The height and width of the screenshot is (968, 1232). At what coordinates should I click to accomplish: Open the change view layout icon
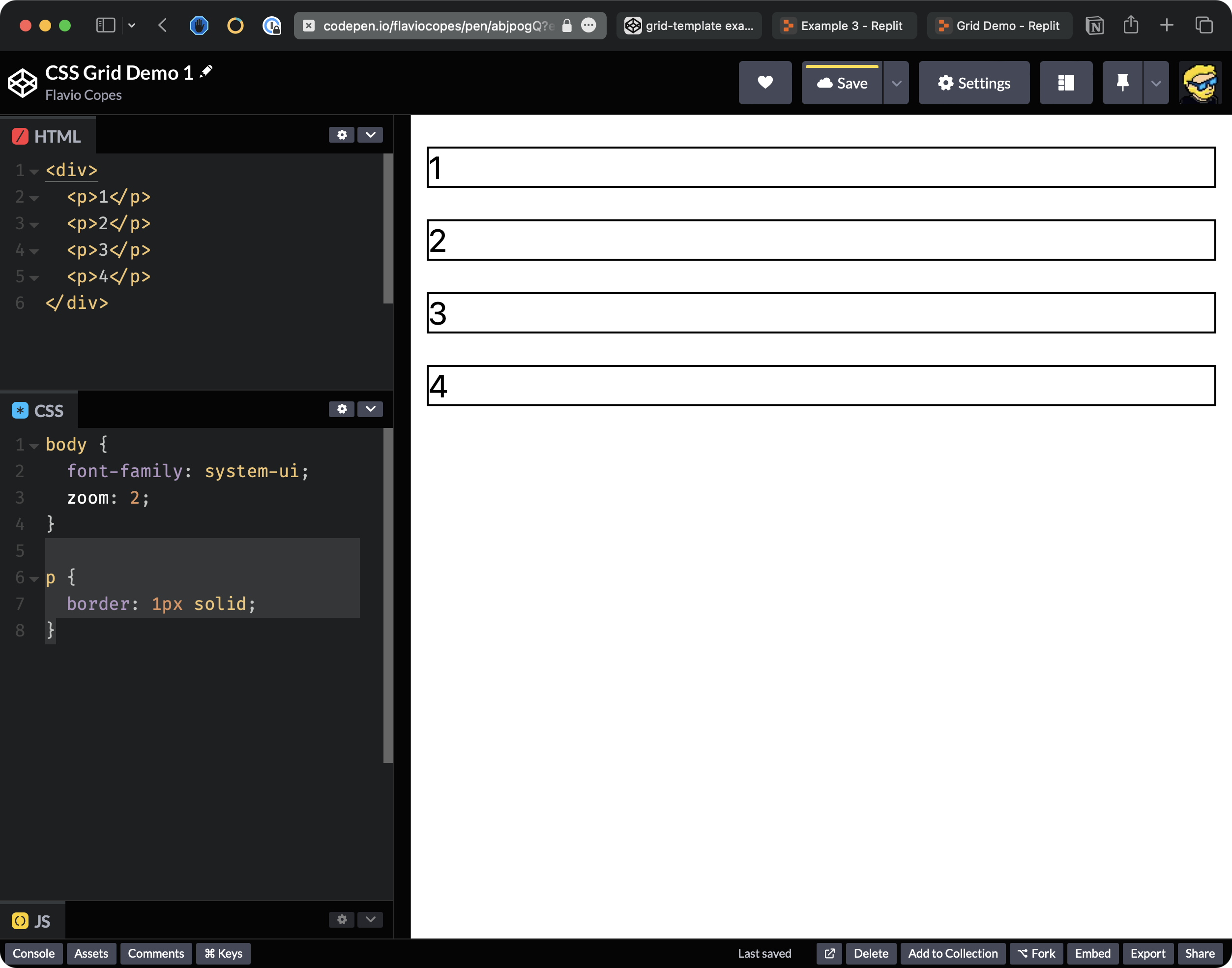point(1065,83)
